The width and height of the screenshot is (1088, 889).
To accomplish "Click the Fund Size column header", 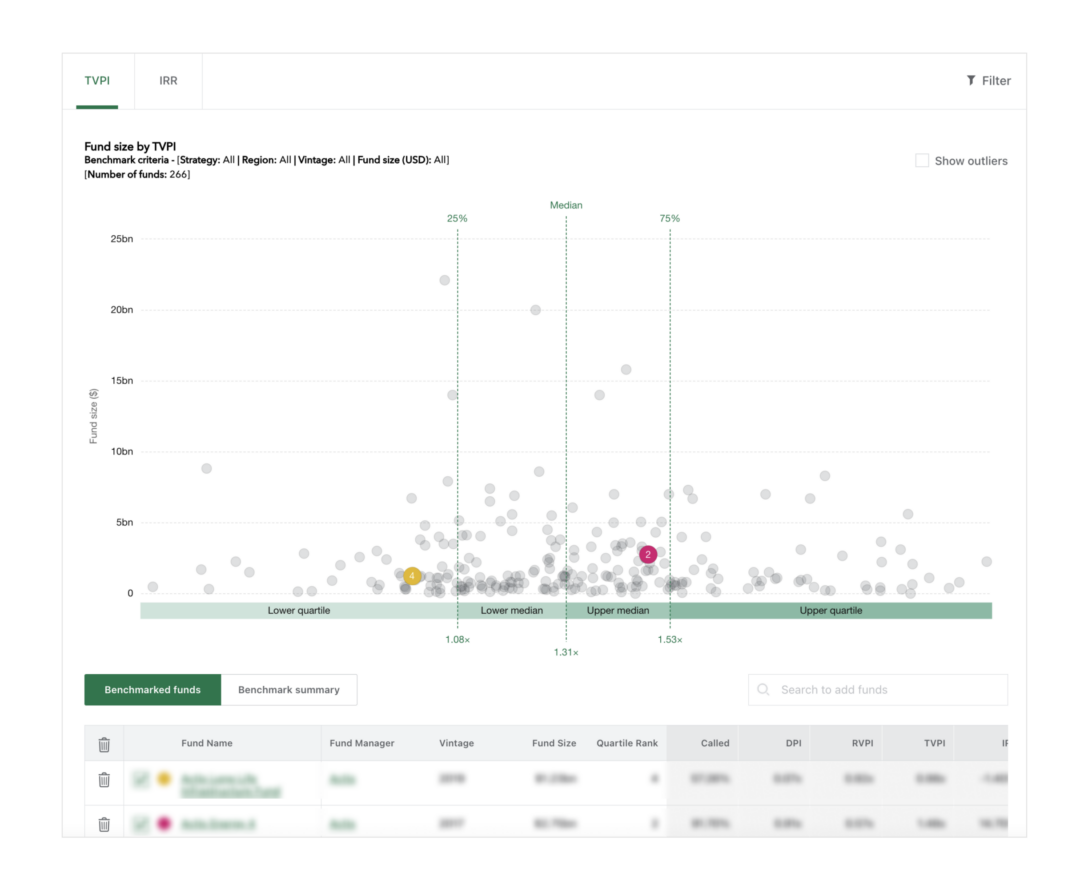I will [x=553, y=744].
